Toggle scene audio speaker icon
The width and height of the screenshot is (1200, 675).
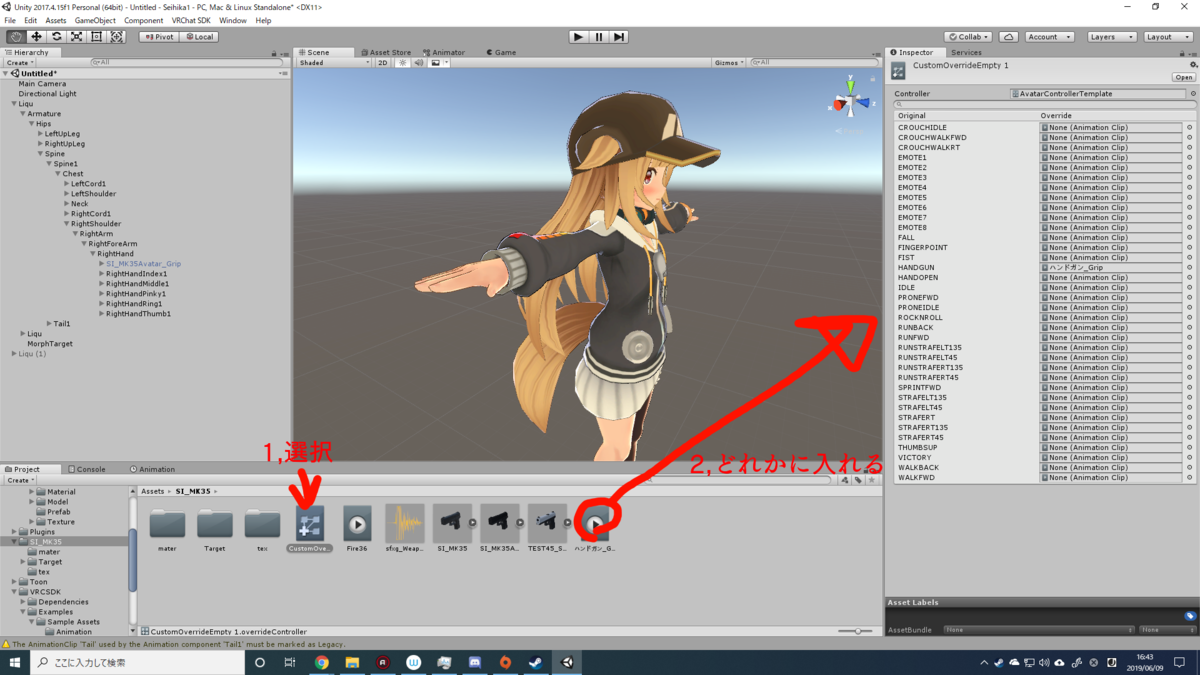(419, 63)
